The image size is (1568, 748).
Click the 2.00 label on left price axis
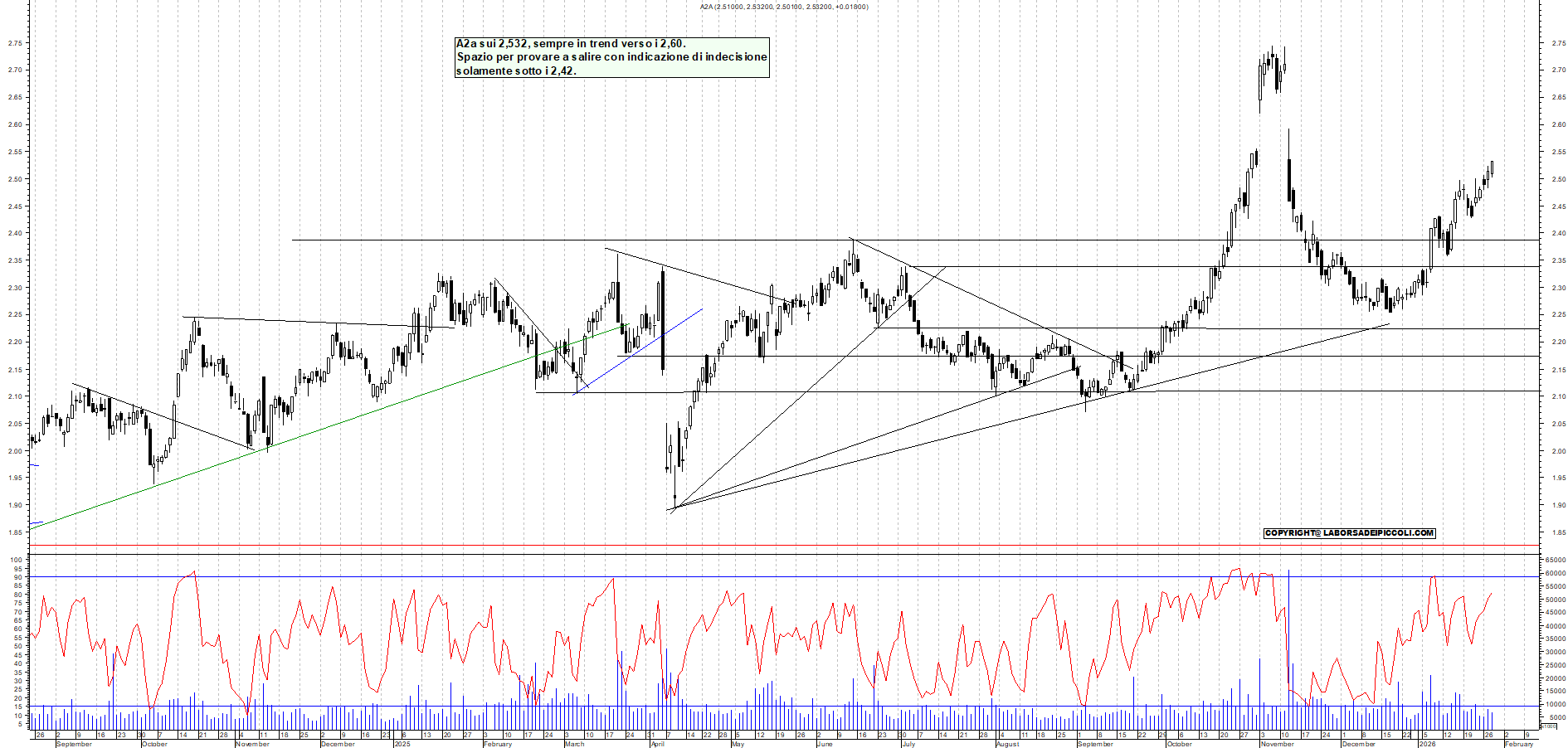[15, 451]
